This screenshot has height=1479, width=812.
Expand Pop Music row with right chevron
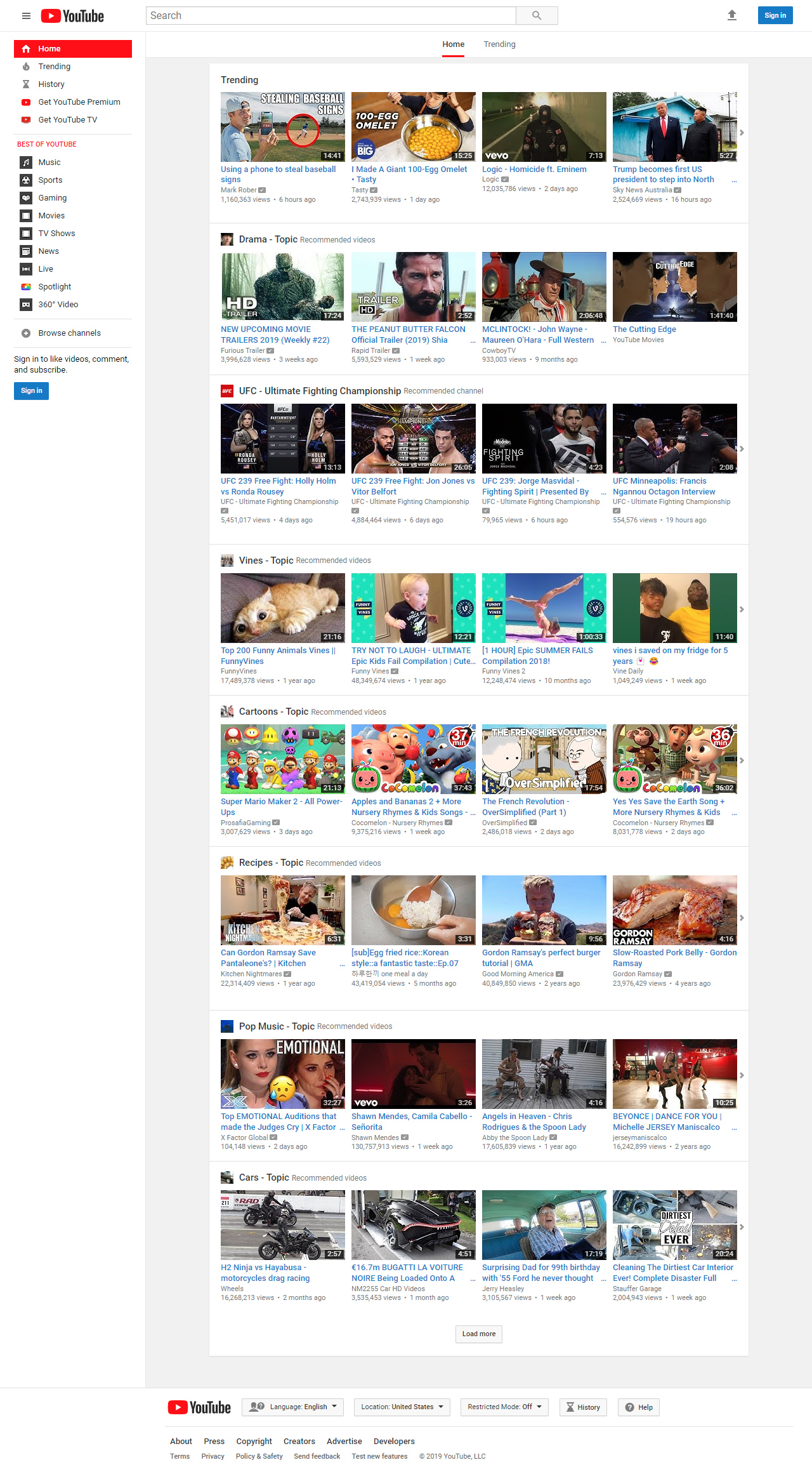tap(742, 1075)
